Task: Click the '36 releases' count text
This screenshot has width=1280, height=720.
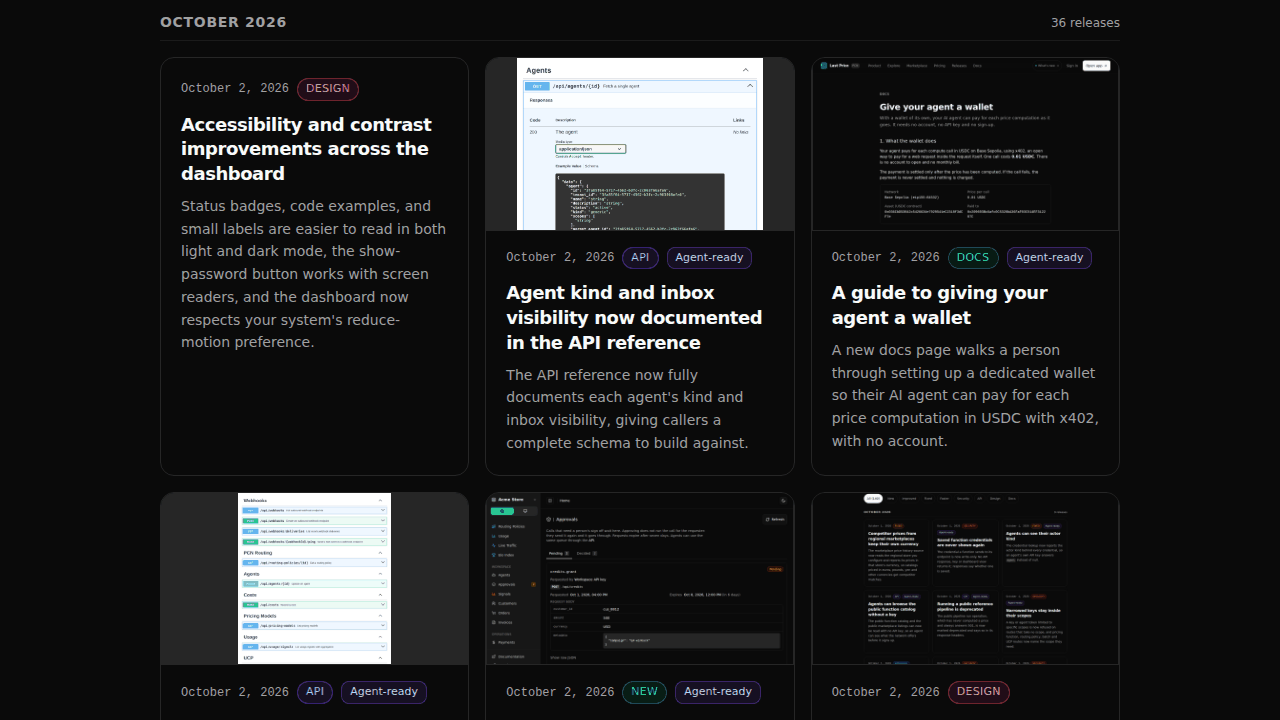Action: coord(1085,22)
